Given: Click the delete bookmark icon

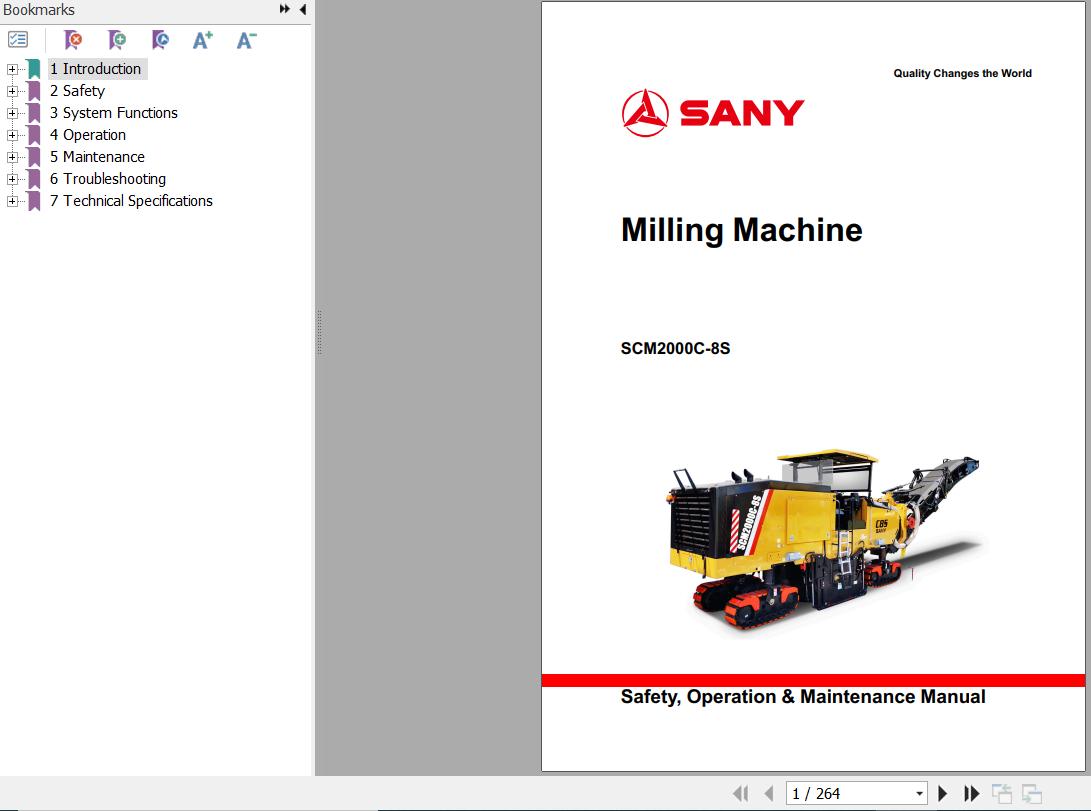Looking at the screenshot, I should (72, 40).
